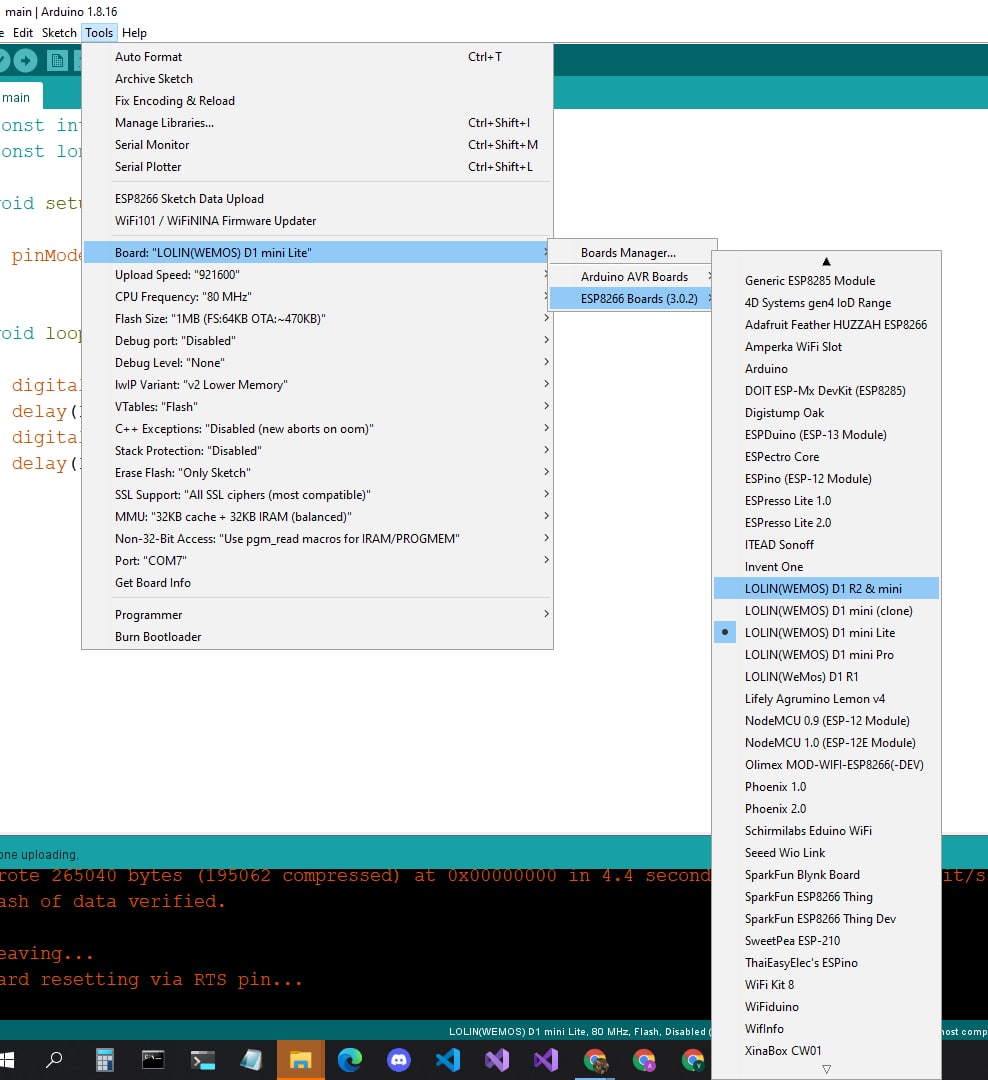988x1080 pixels.
Task: Open ESP8266 Sketch Data Upload
Action: (318, 198)
